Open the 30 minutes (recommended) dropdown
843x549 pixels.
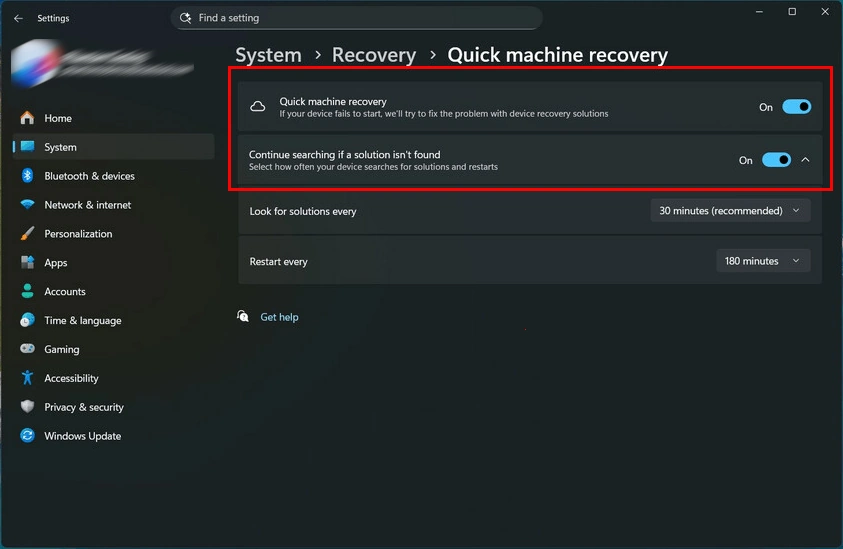coord(729,211)
